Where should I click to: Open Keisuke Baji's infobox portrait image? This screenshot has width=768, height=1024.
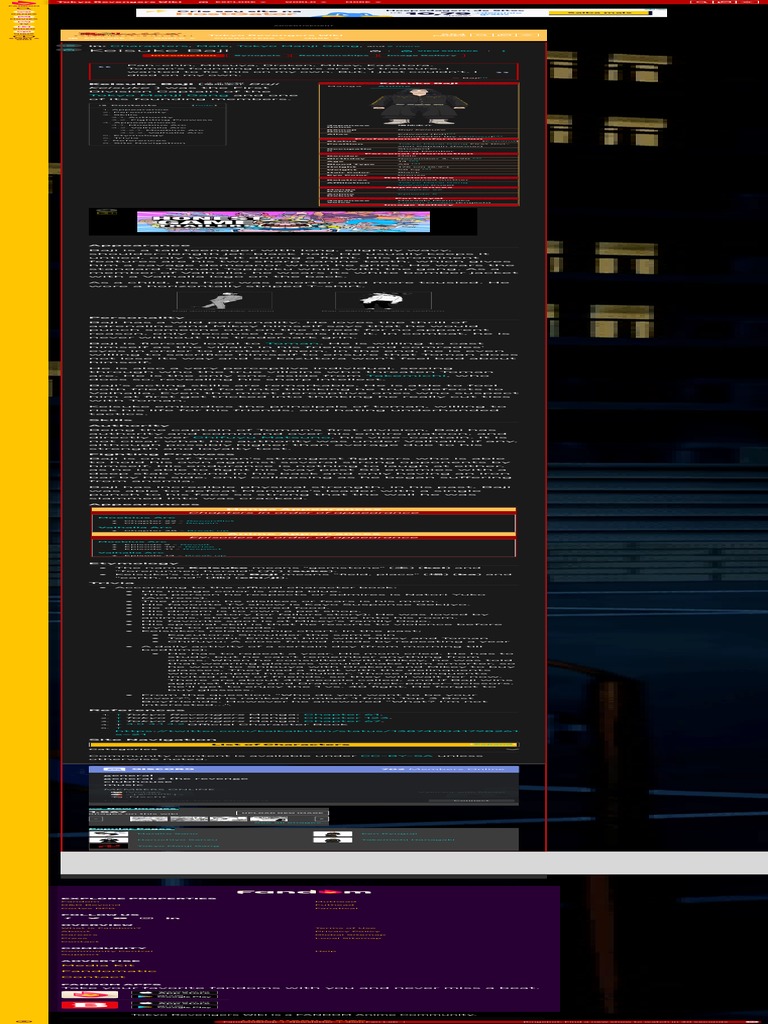point(419,106)
